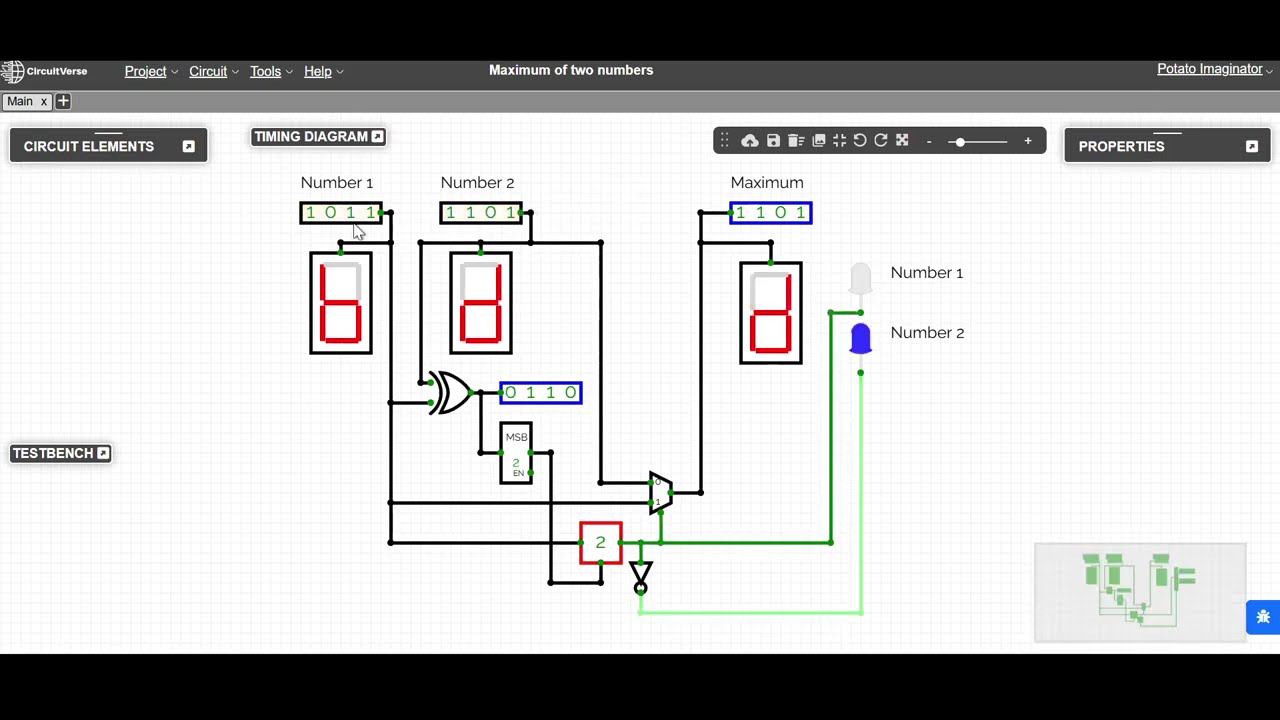Click the delete selected trash icon
The image size is (1280, 720).
click(x=796, y=141)
